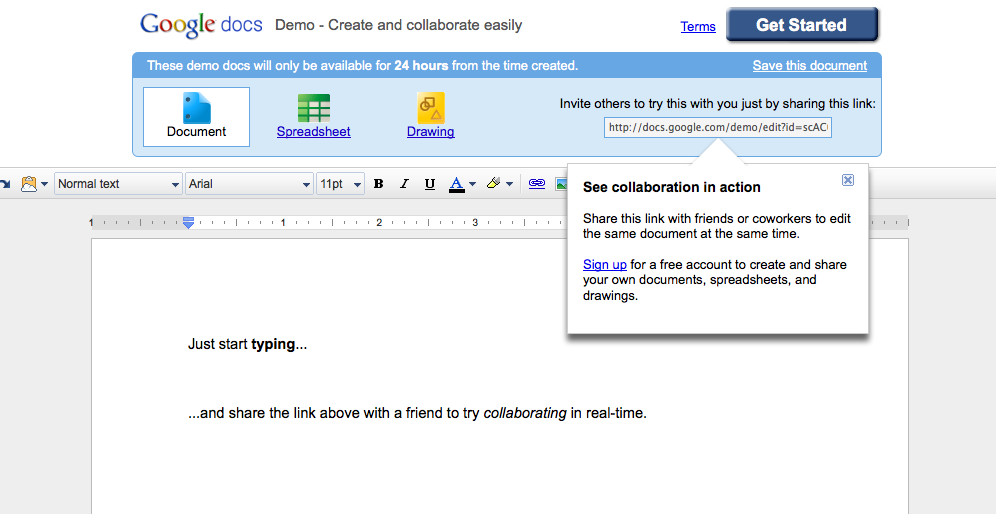Click the insert image icon

click(x=560, y=184)
